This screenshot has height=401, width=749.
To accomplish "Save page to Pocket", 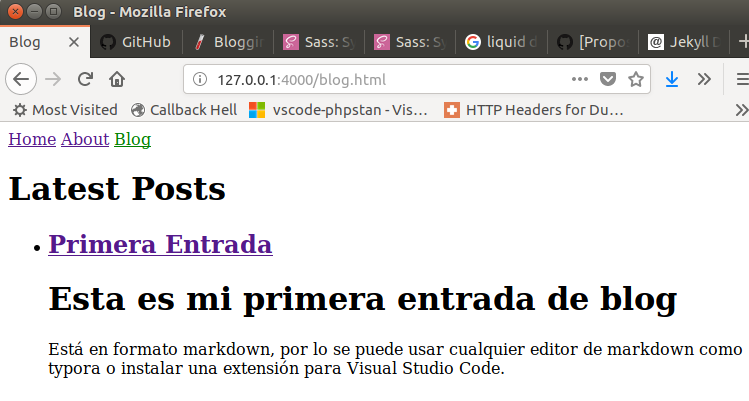I will [608, 79].
